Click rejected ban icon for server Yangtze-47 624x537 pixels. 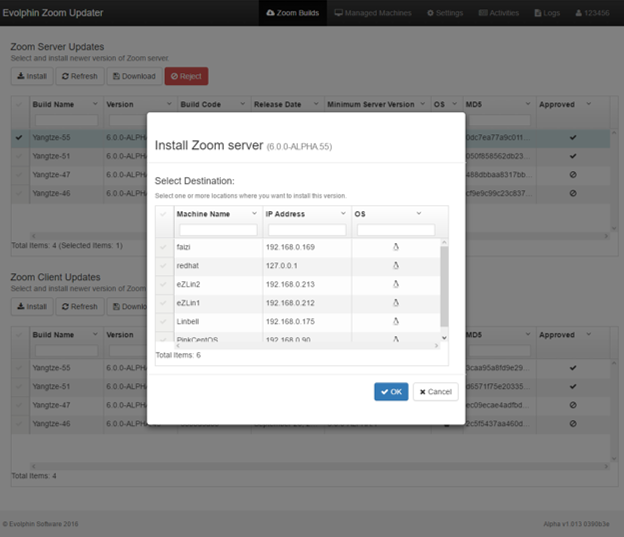pyautogui.click(x=573, y=175)
